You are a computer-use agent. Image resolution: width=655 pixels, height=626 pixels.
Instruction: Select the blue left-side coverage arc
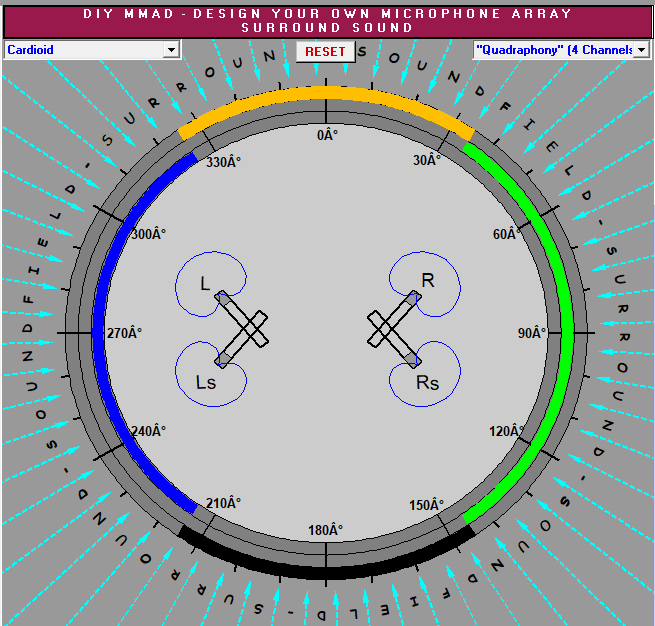click(x=98, y=330)
